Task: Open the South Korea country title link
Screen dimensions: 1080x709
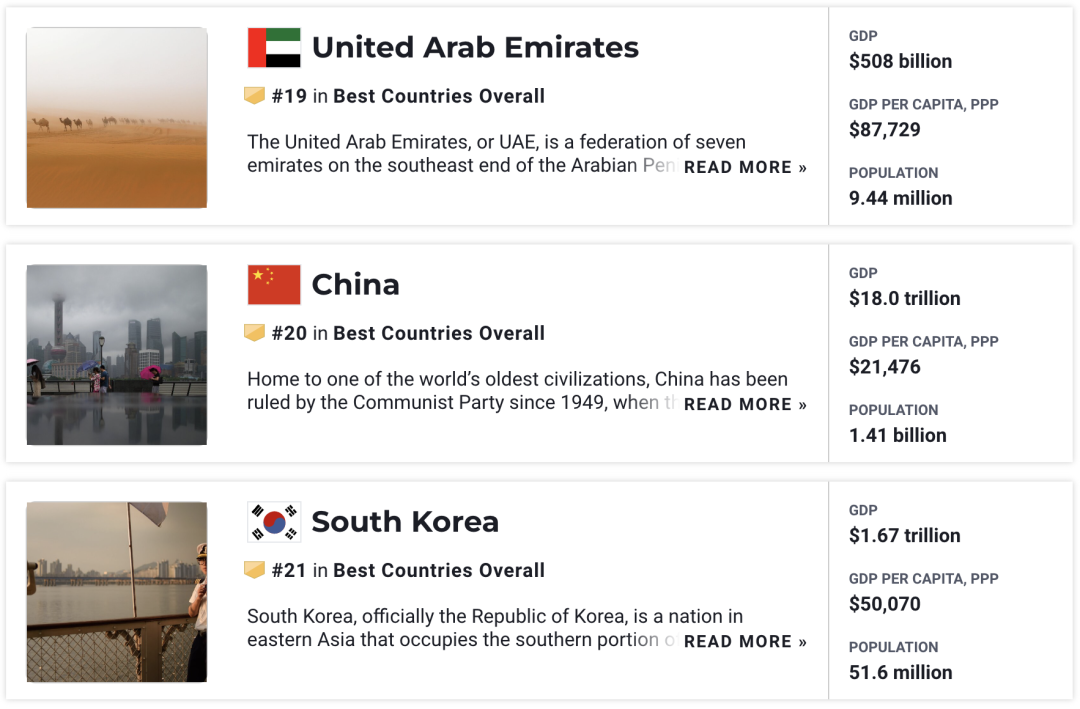Action: point(405,522)
